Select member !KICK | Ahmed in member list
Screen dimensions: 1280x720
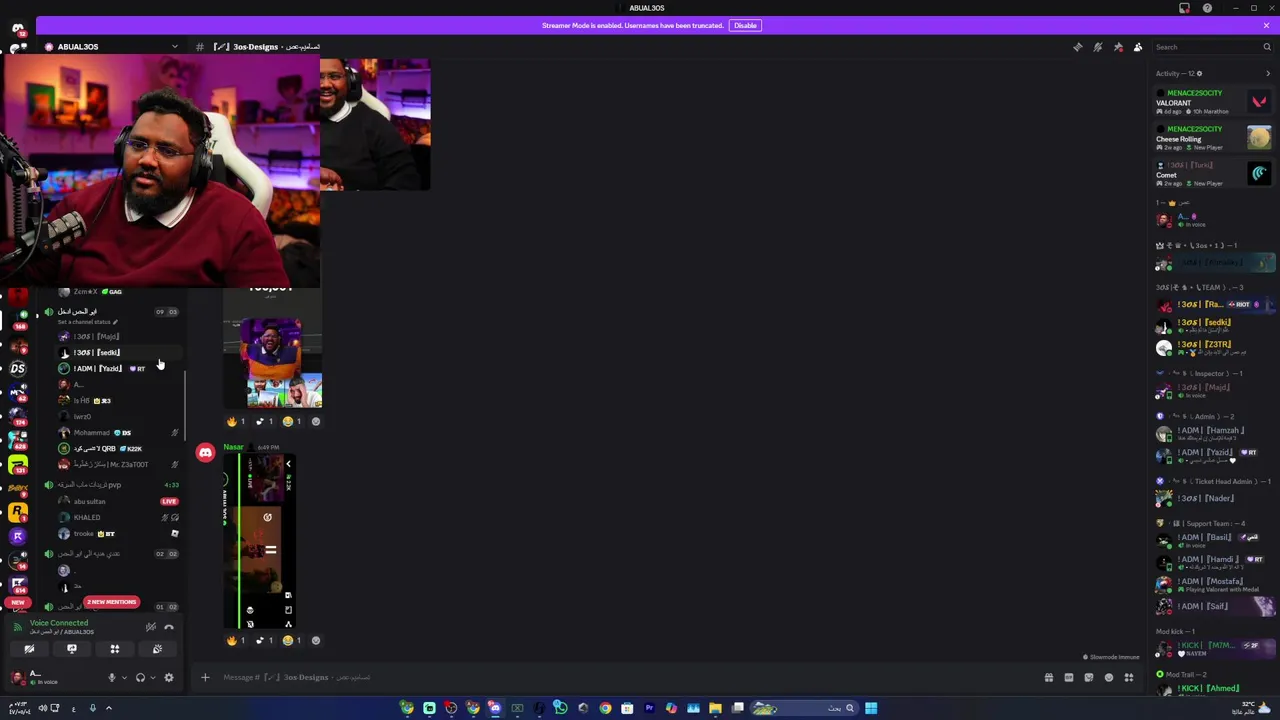(1213, 689)
